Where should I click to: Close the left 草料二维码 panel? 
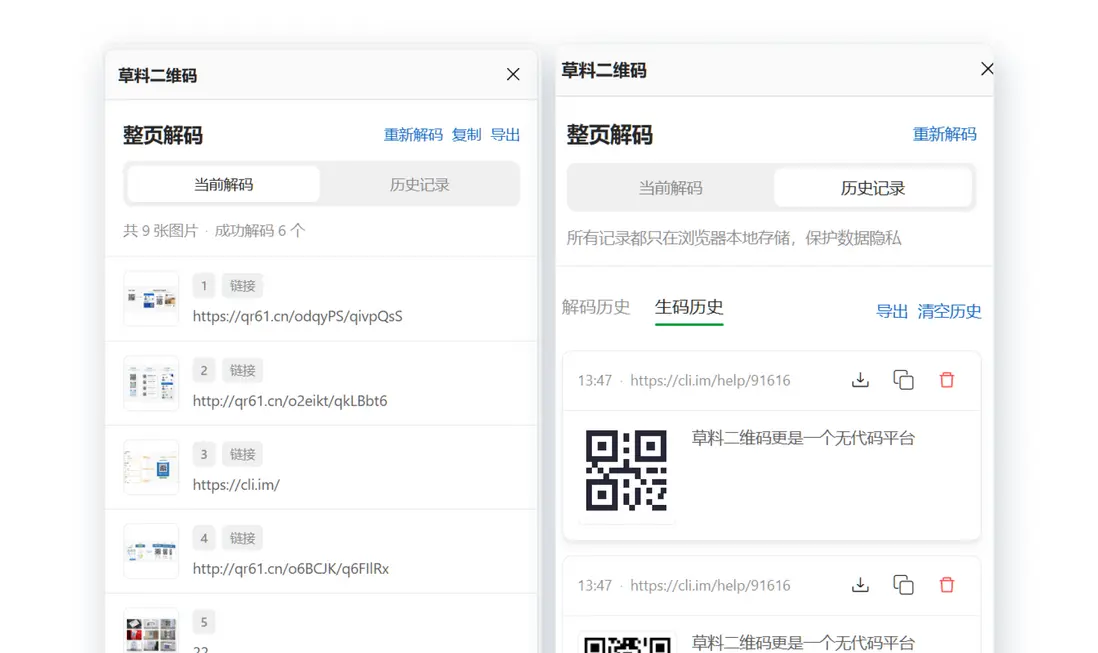[x=513, y=74]
